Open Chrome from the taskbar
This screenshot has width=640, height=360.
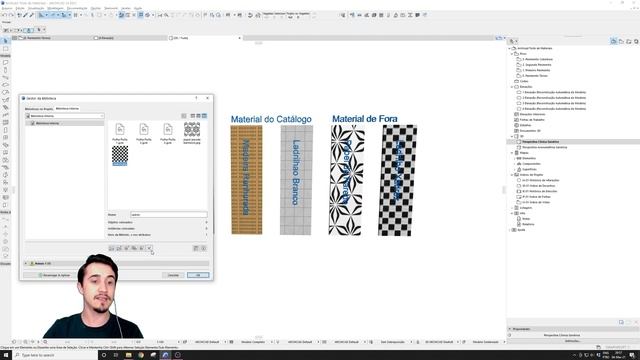click(x=141, y=355)
